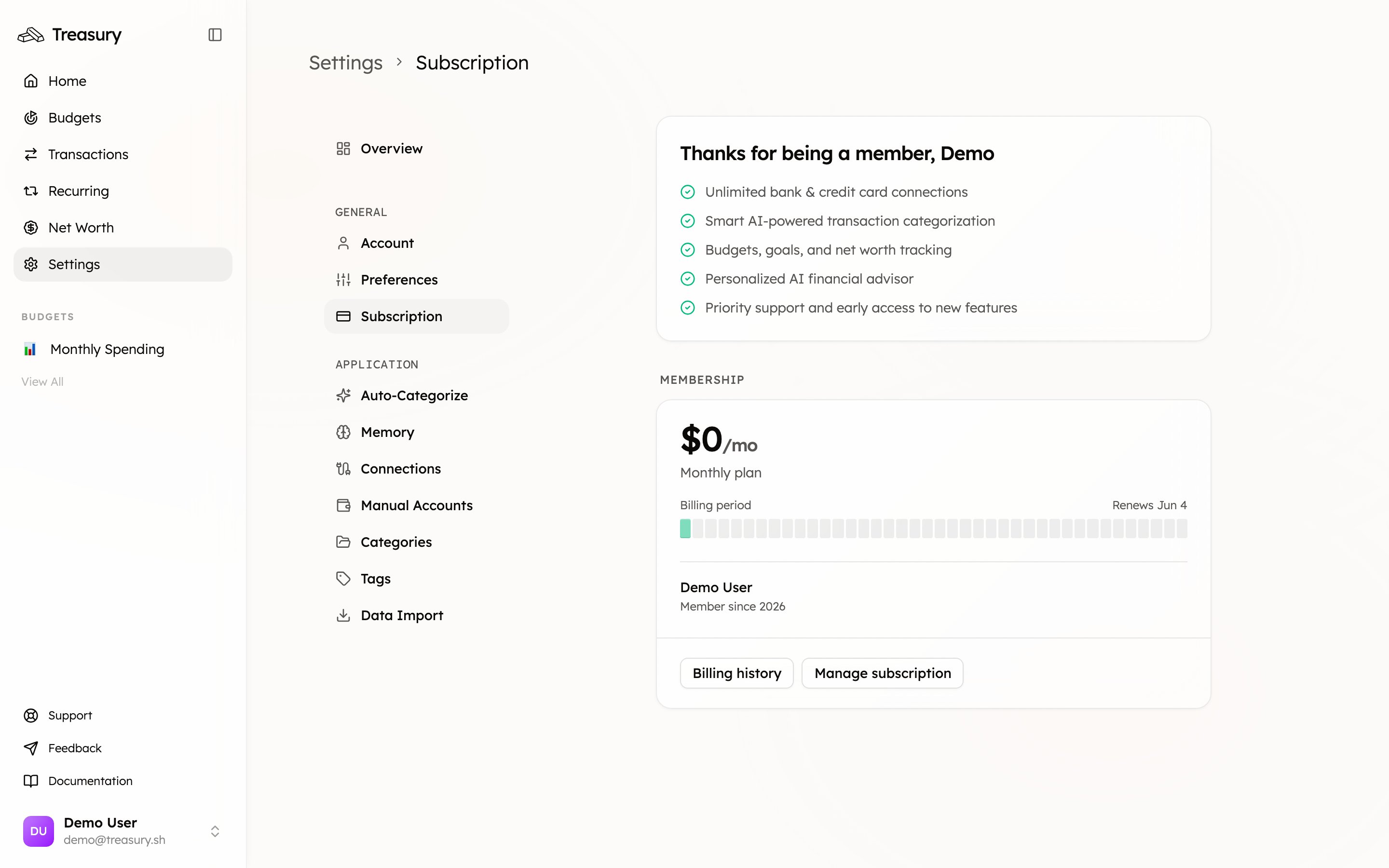Open Account settings
Viewport: 1389px width, 868px height.
[x=417, y=244]
